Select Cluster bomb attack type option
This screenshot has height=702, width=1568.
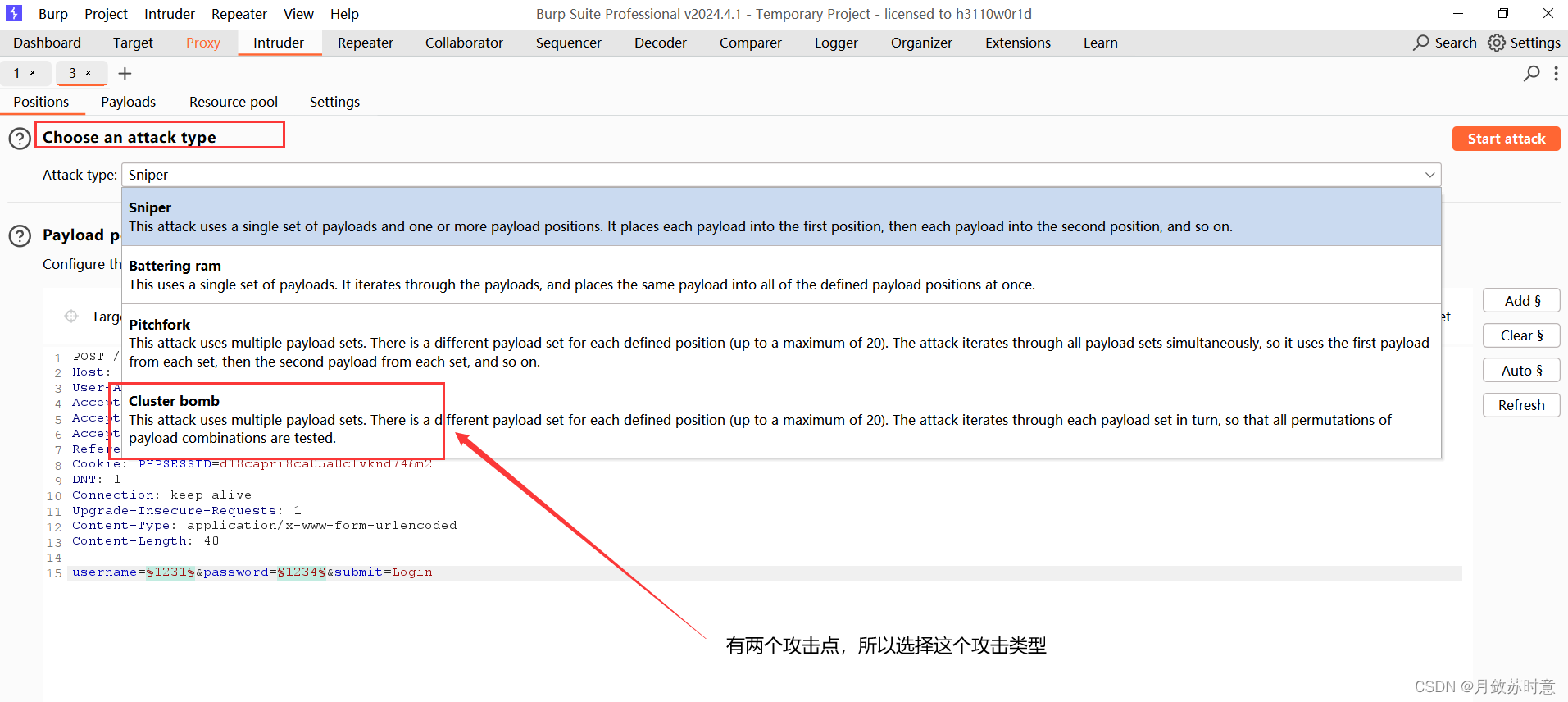click(x=781, y=419)
